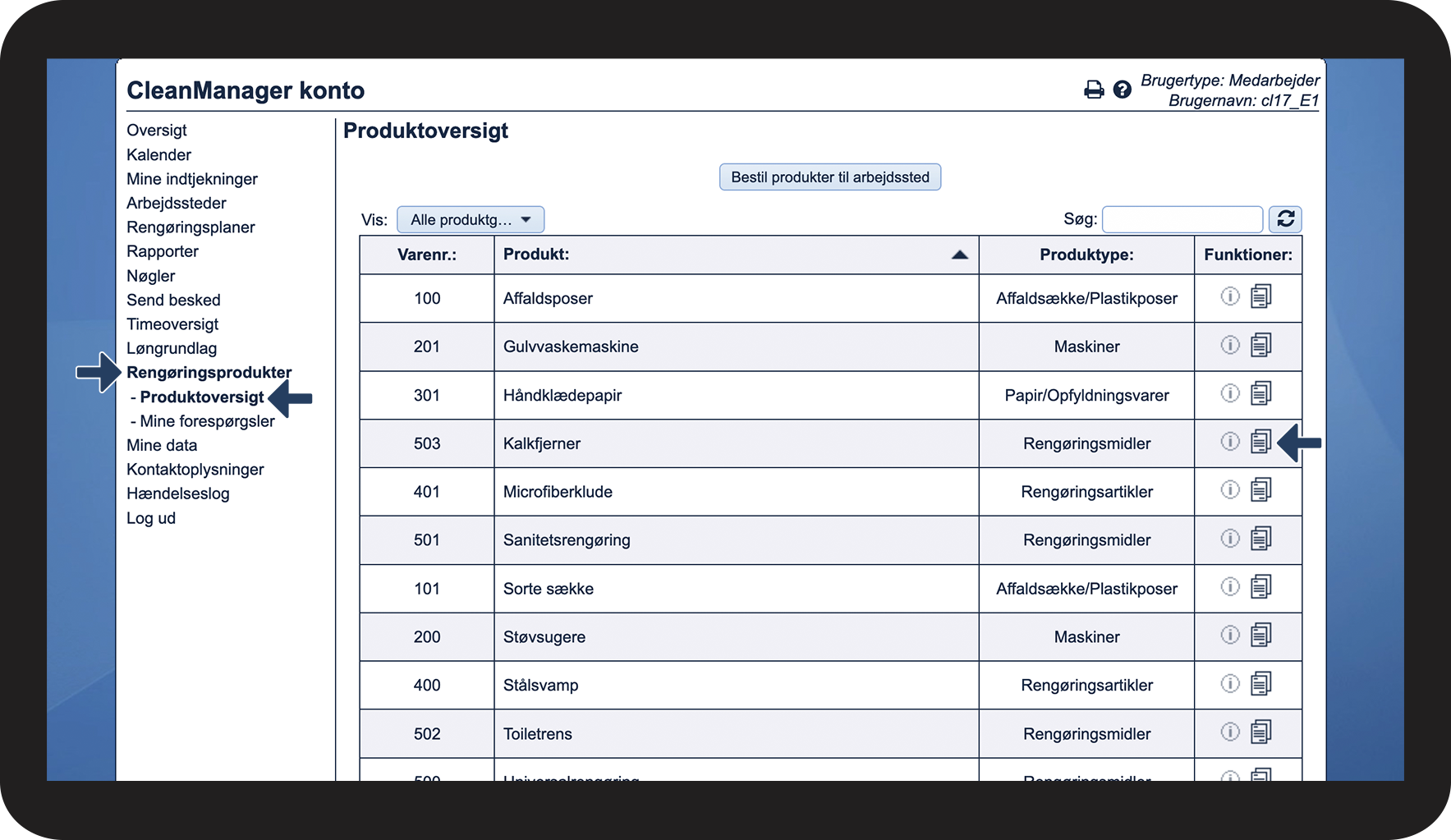Open document icon for Microfiberklude row
The image size is (1451, 840).
click(x=1260, y=490)
